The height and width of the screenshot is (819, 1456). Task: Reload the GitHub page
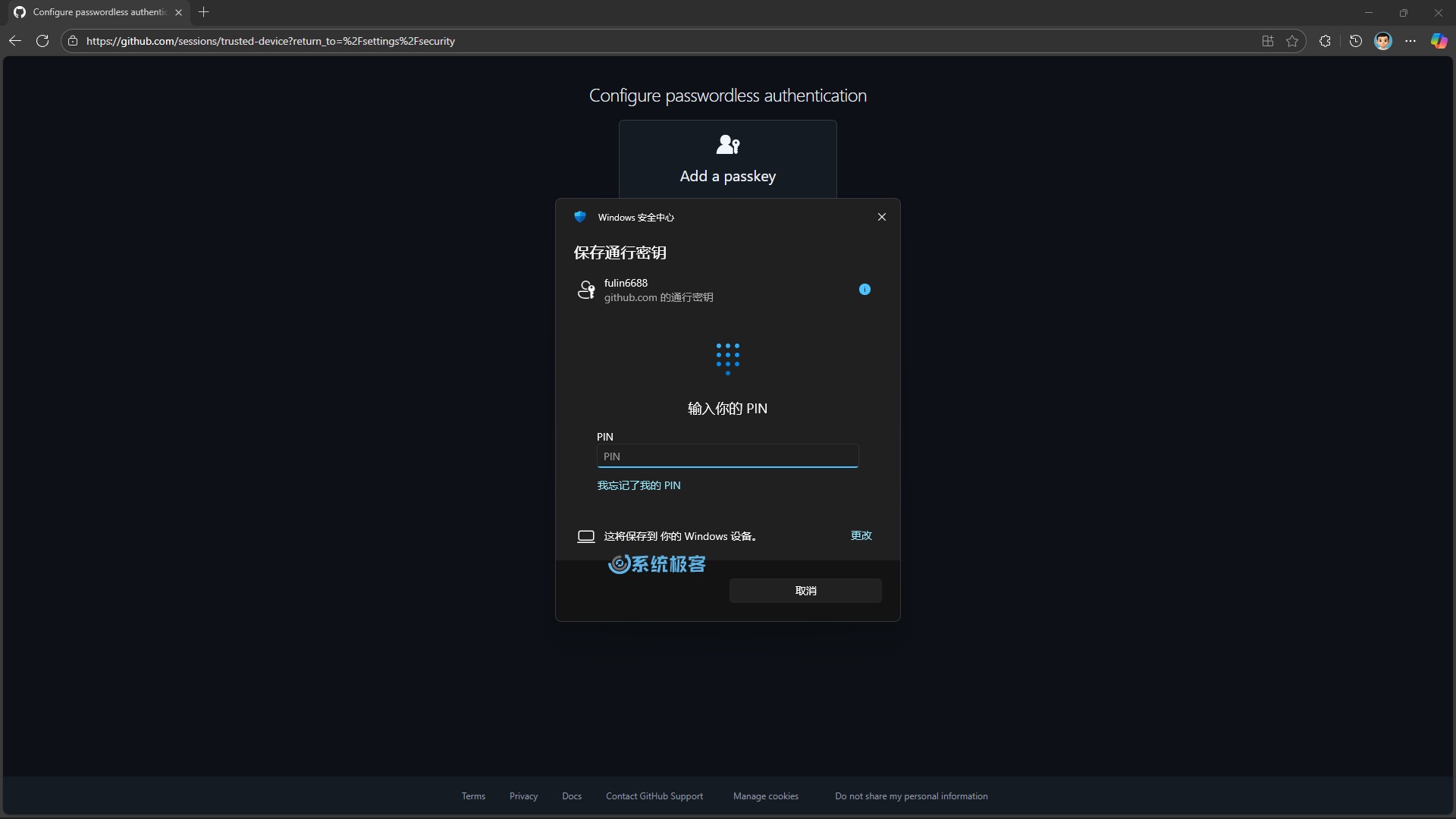42,41
